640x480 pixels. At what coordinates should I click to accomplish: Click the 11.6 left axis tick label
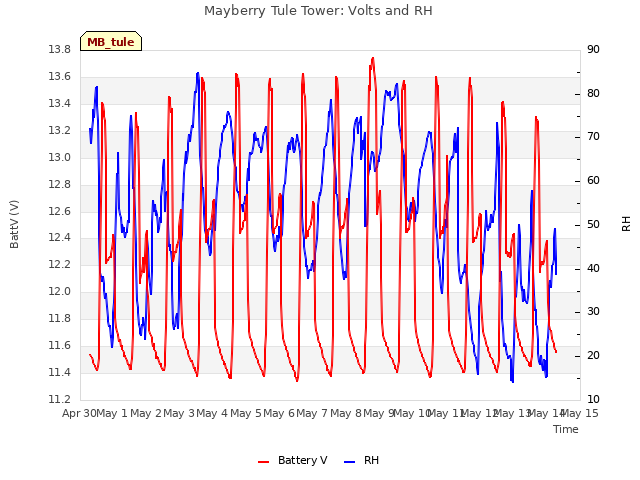60,345
